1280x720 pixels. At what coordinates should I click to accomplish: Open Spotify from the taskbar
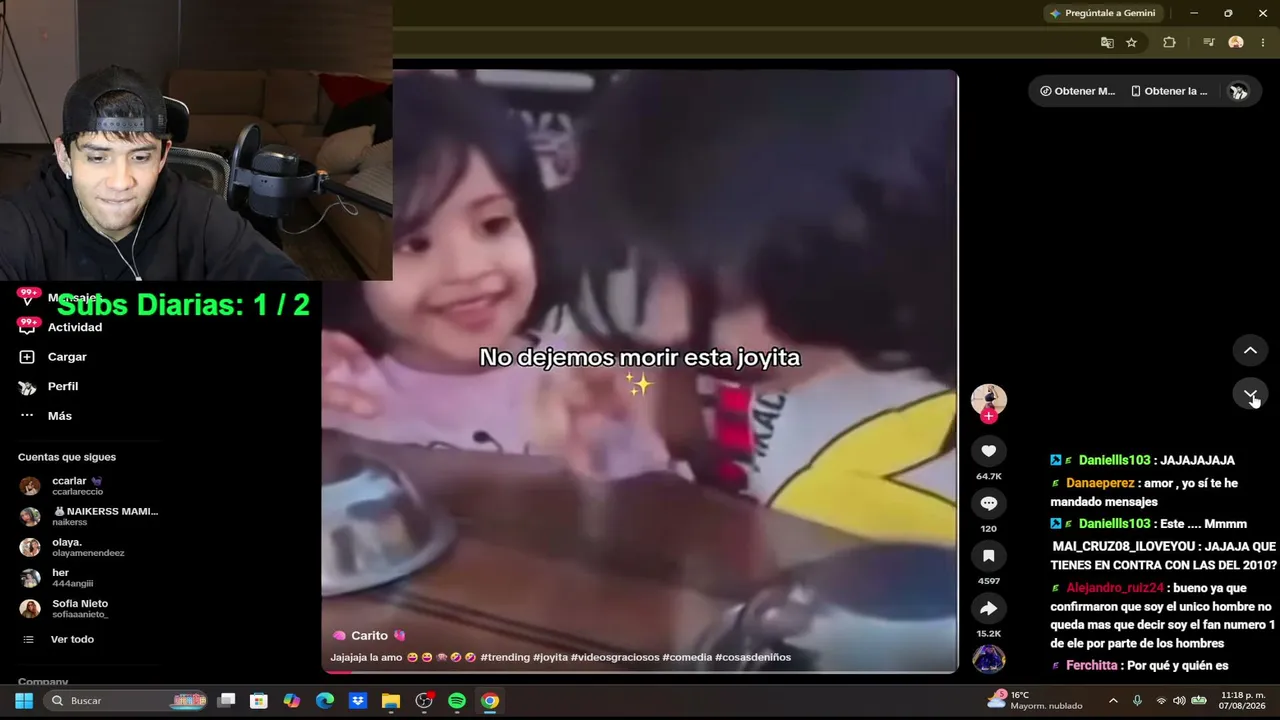pyautogui.click(x=457, y=701)
